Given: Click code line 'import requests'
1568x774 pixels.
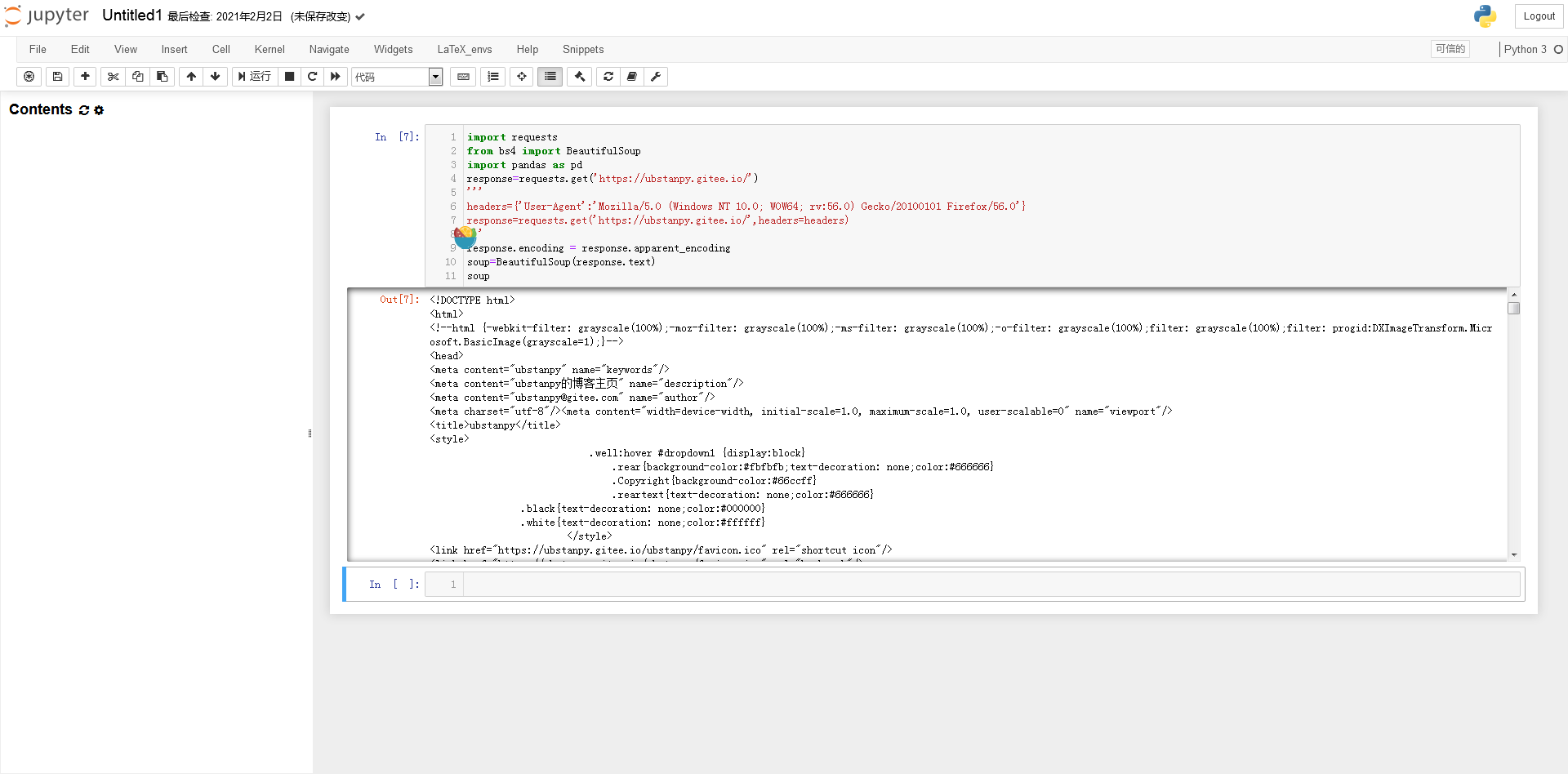Looking at the screenshot, I should click(x=512, y=137).
